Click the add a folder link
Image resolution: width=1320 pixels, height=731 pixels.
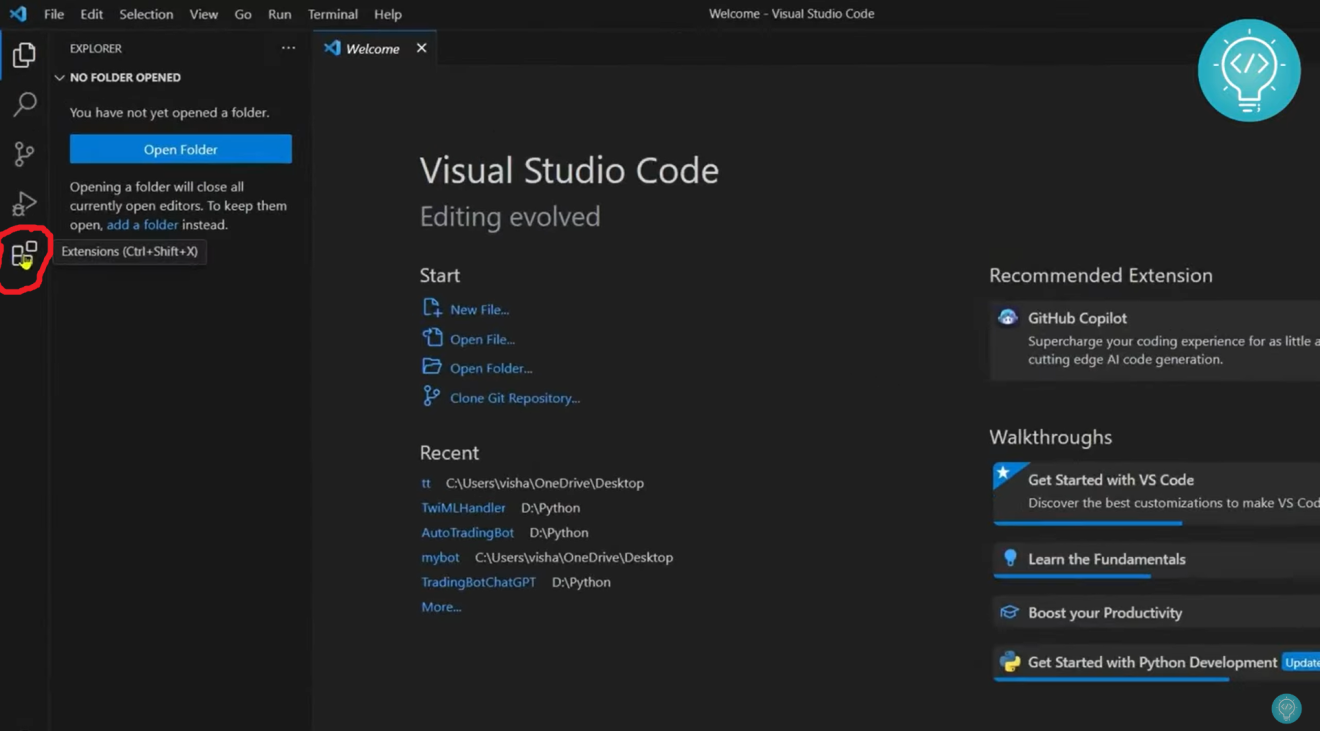(x=142, y=224)
